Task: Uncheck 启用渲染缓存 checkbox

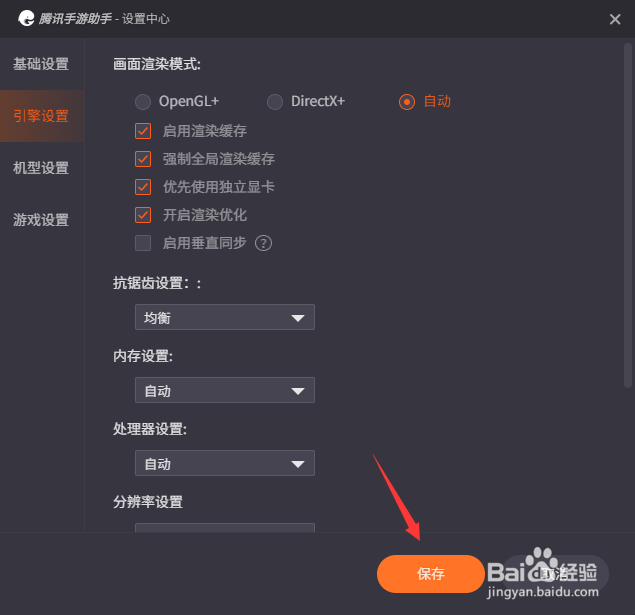Action: pos(143,131)
